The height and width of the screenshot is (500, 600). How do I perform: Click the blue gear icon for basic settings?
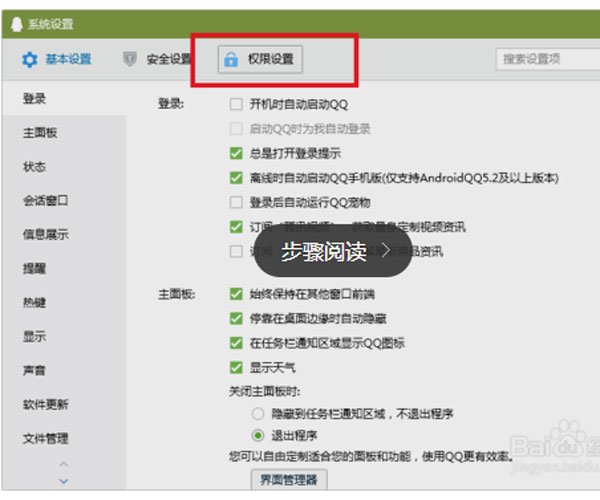point(30,60)
